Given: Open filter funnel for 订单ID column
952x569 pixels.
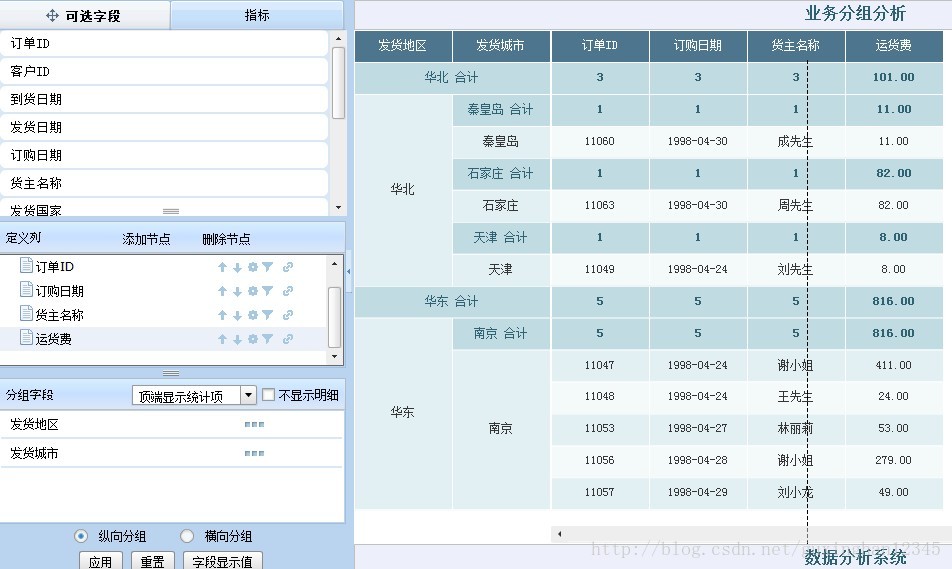Looking at the screenshot, I should [x=268, y=267].
